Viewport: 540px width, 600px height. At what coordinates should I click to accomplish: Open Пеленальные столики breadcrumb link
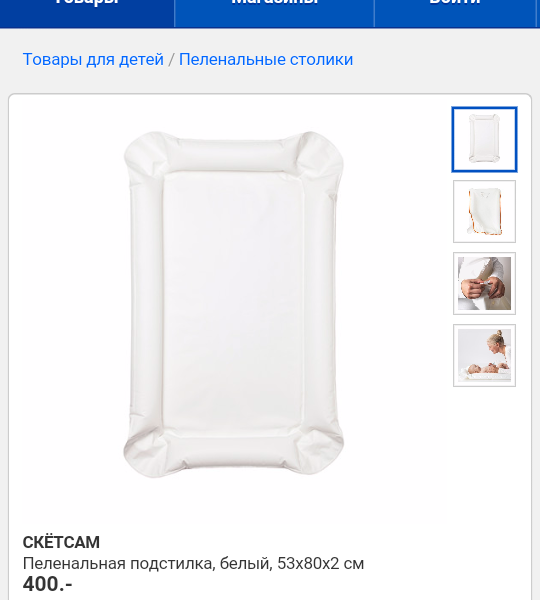[x=266, y=60]
